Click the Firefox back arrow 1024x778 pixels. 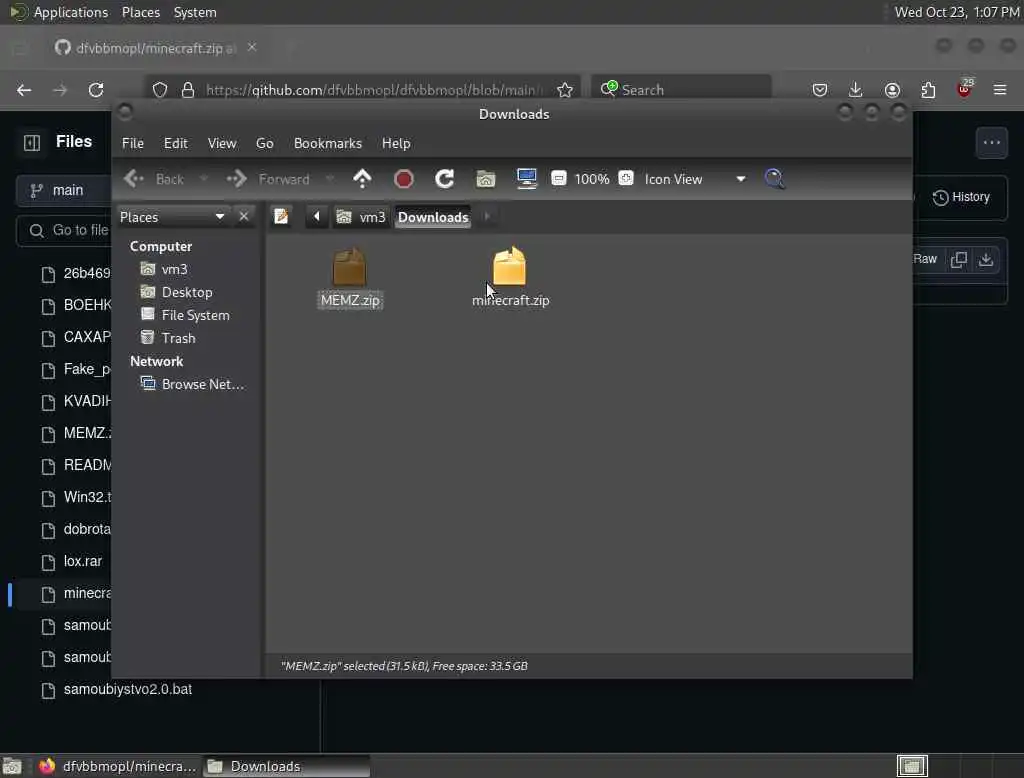[24, 90]
